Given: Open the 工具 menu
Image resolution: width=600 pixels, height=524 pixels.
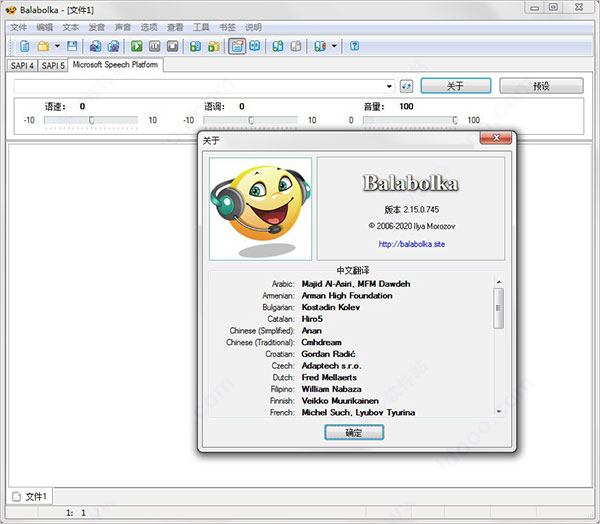Looking at the screenshot, I should pyautogui.click(x=201, y=27).
